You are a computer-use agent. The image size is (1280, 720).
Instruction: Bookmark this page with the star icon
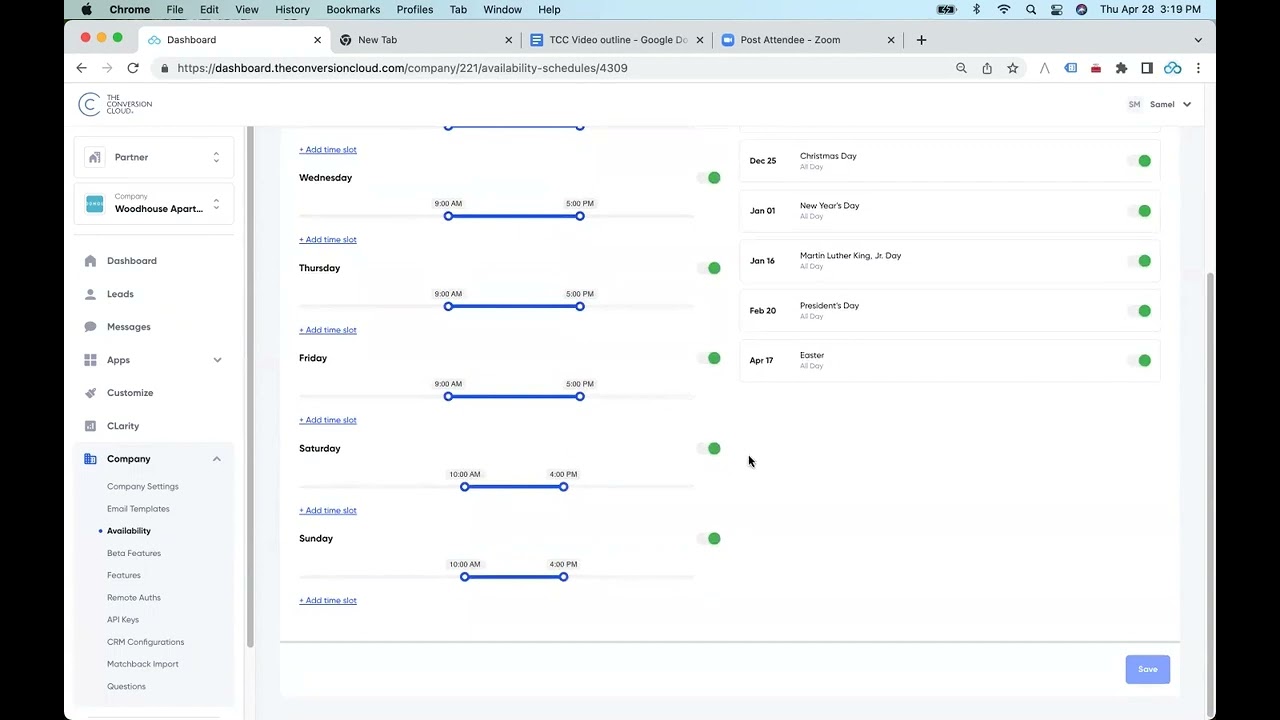(x=1013, y=68)
